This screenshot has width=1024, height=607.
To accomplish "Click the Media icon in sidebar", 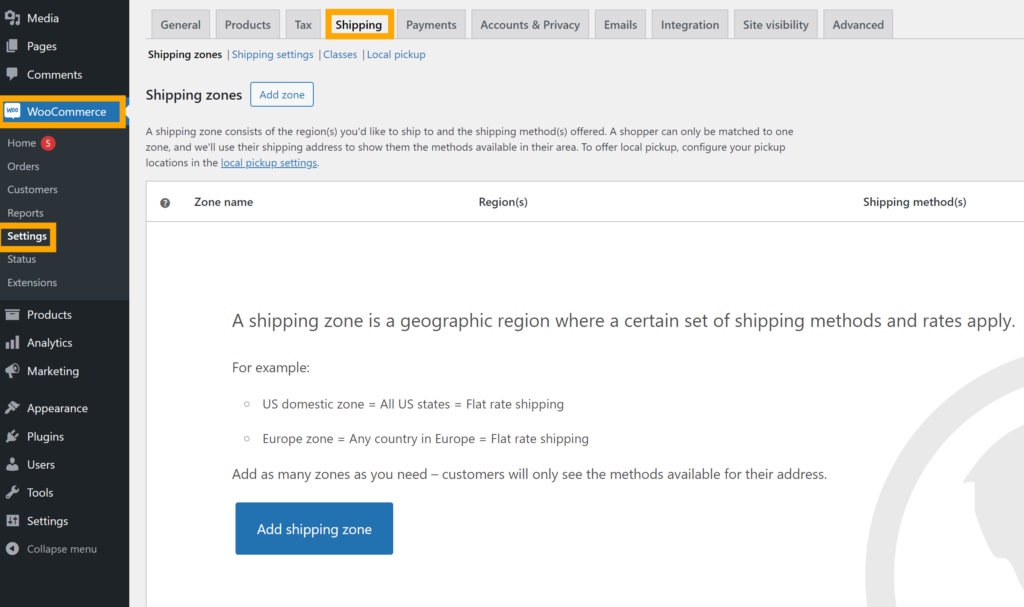I will pos(12,18).
